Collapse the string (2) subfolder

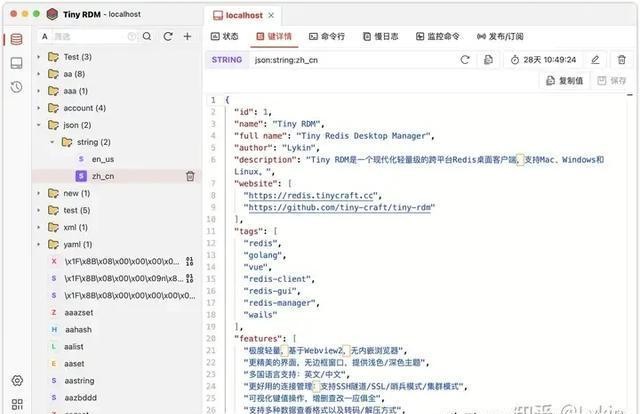tap(52, 142)
